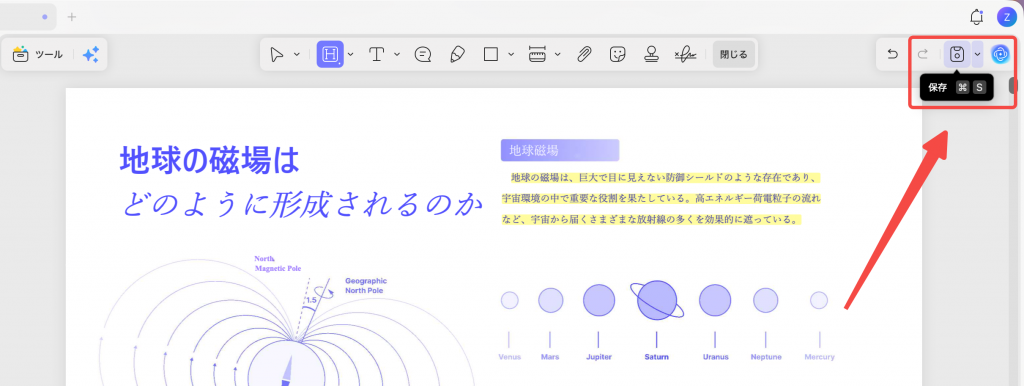Click the Jupiter planet label
The height and width of the screenshot is (386, 1024).
coord(599,357)
